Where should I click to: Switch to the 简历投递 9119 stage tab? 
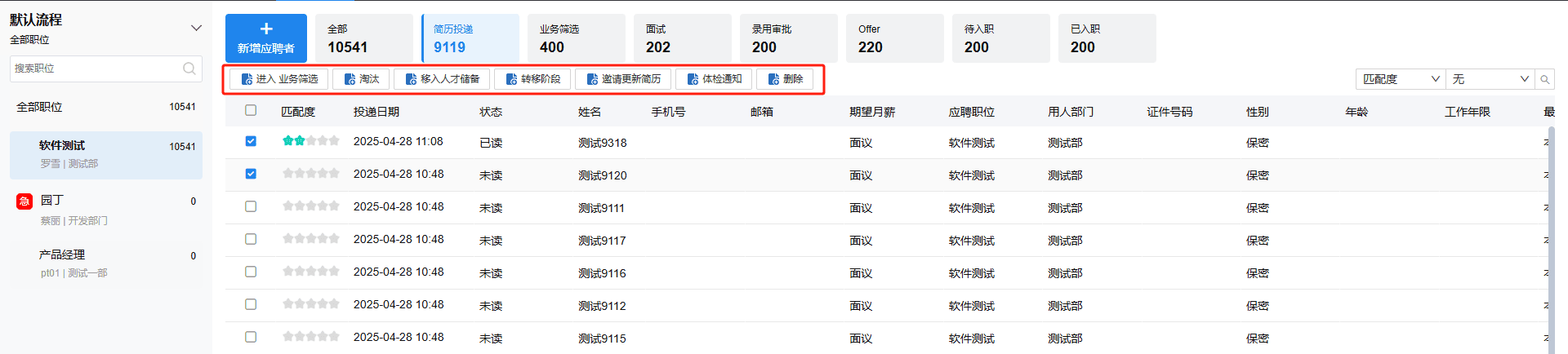[x=470, y=38]
